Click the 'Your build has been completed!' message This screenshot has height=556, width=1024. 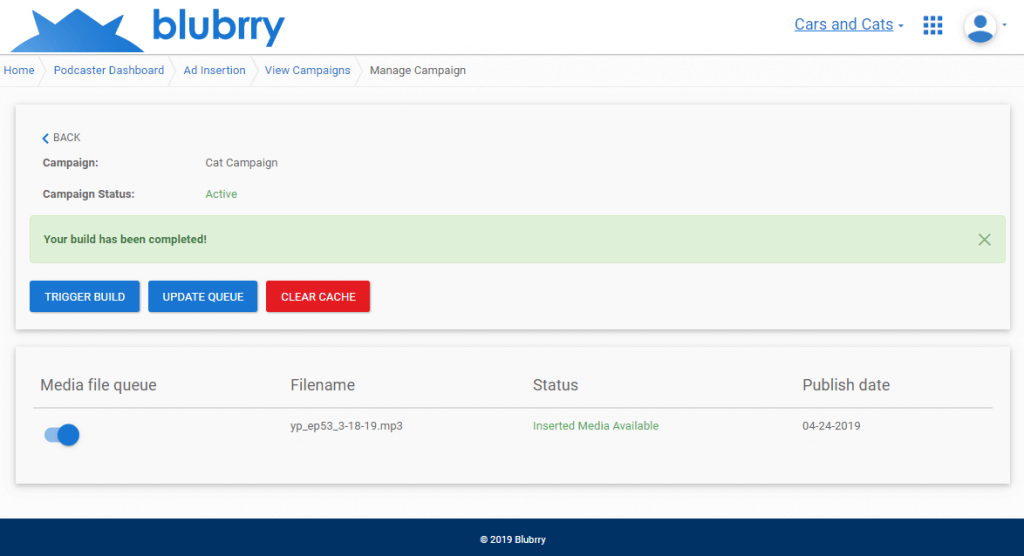pos(125,239)
